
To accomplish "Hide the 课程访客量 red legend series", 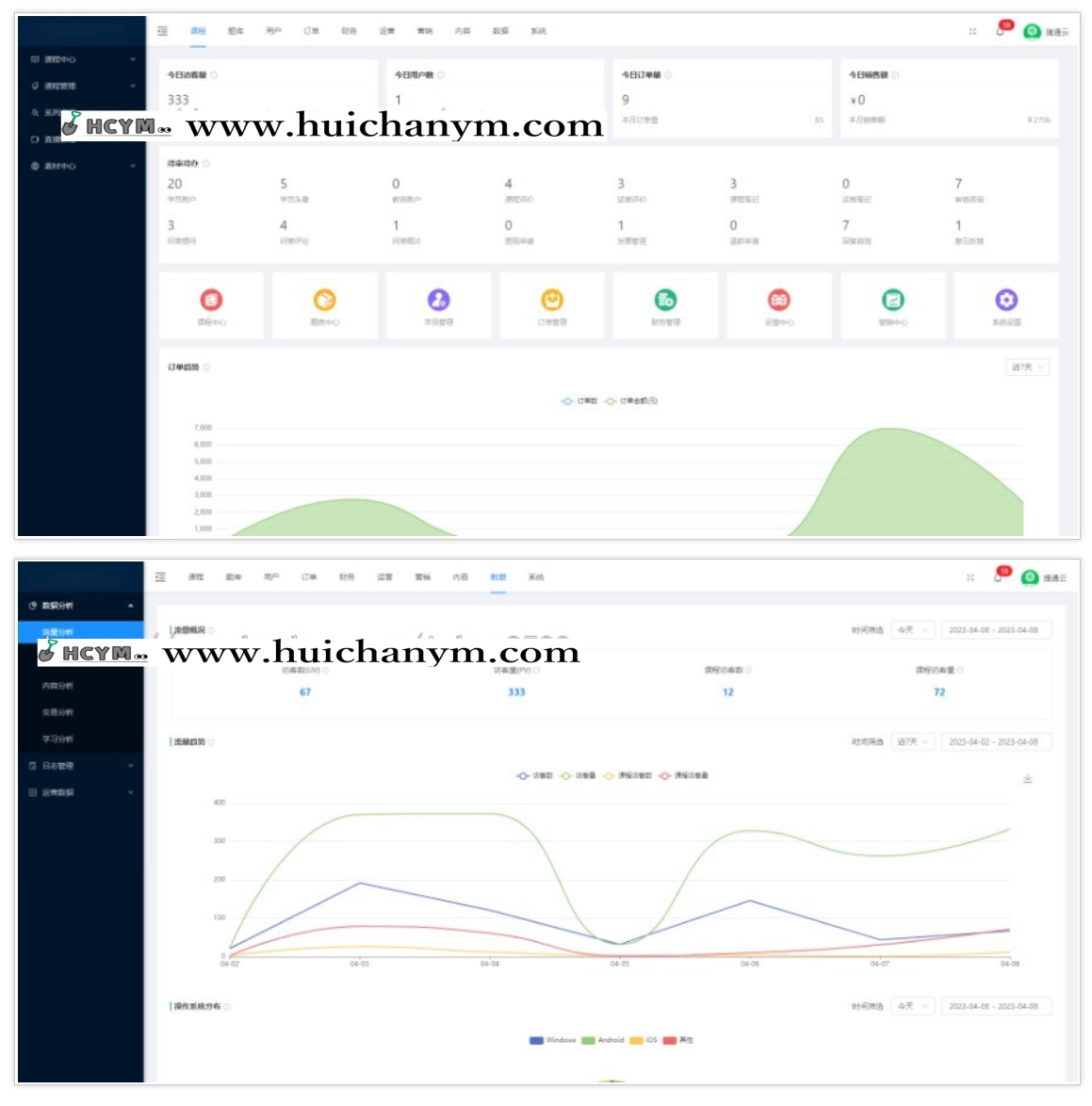I will click(684, 775).
